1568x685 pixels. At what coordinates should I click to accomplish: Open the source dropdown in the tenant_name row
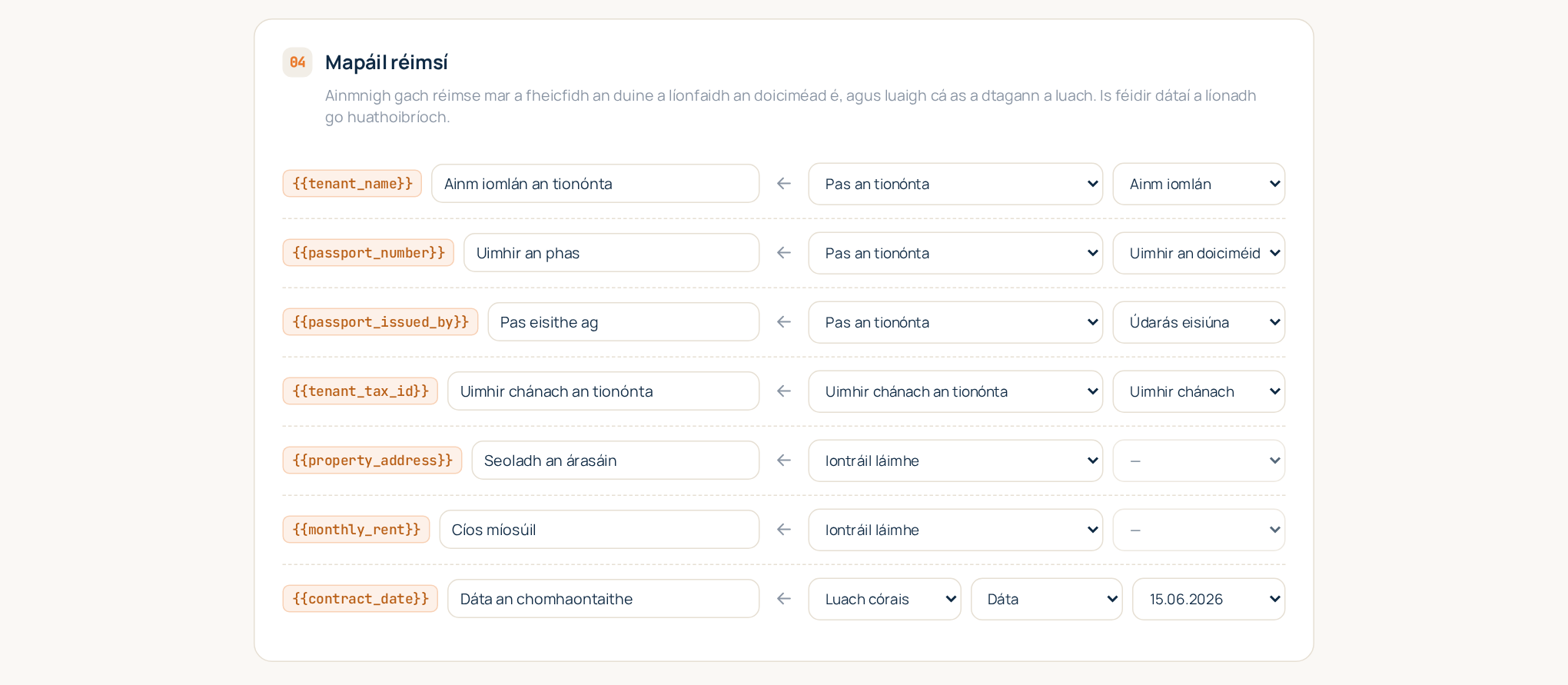click(955, 184)
